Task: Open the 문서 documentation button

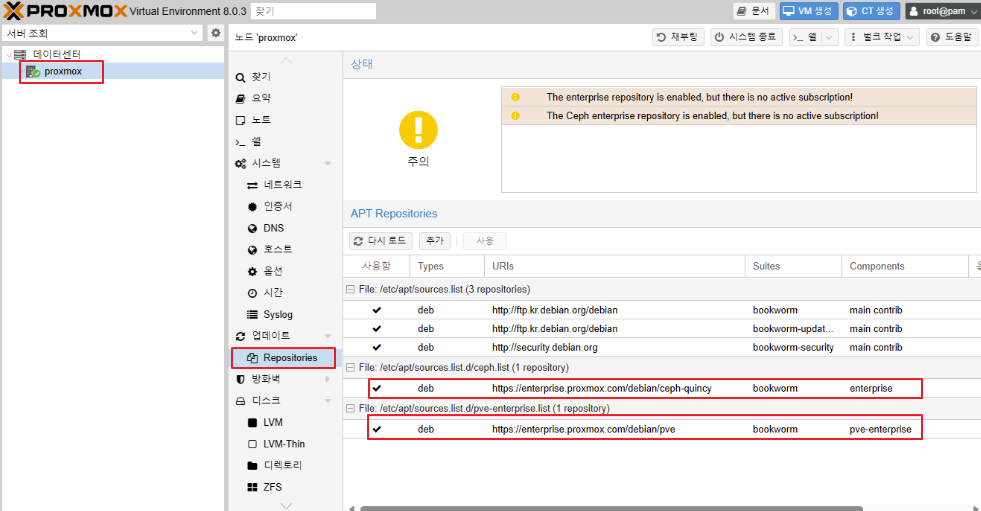Action: [754, 11]
